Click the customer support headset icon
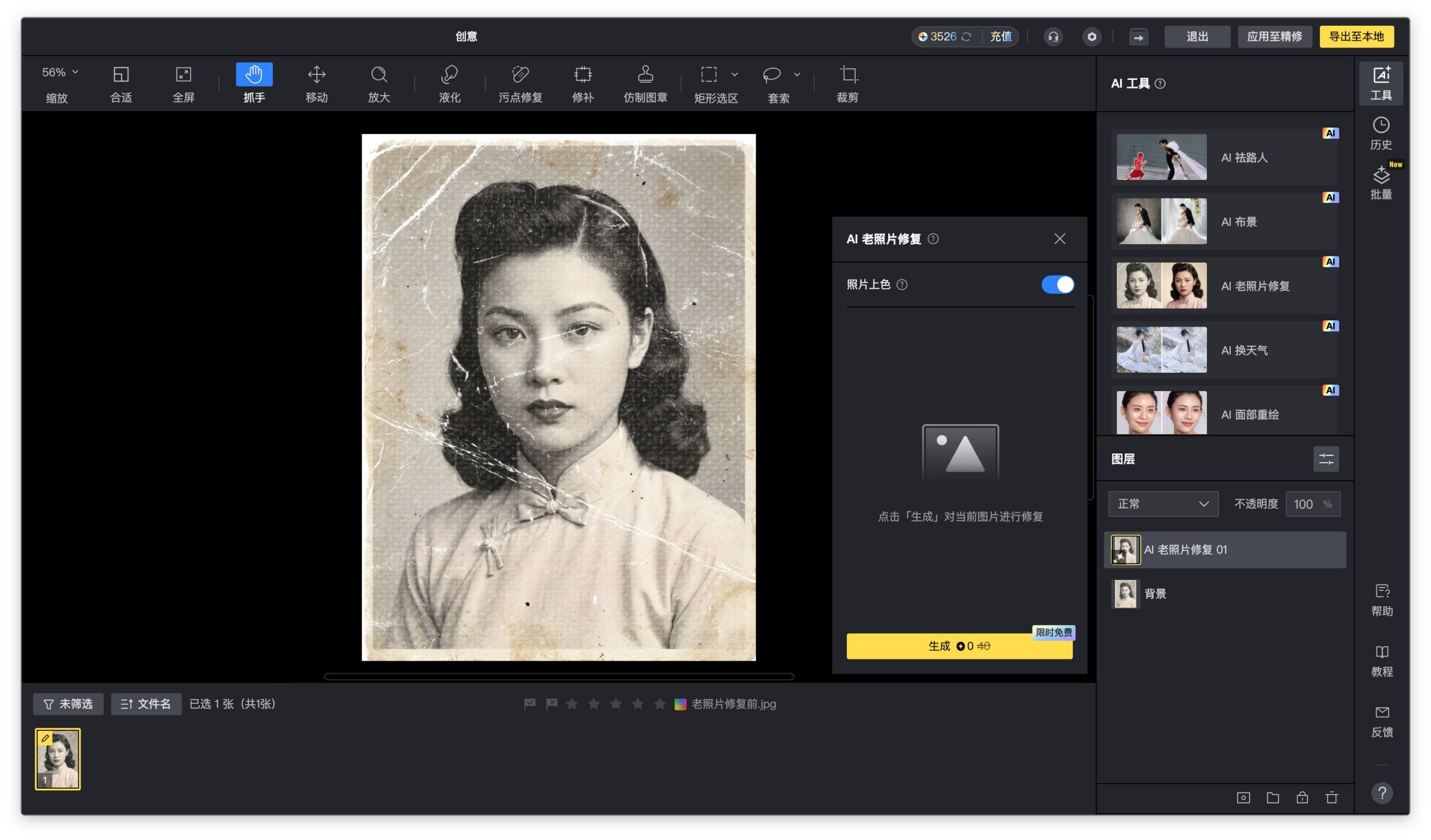This screenshot has height=840, width=1431. 1053,37
